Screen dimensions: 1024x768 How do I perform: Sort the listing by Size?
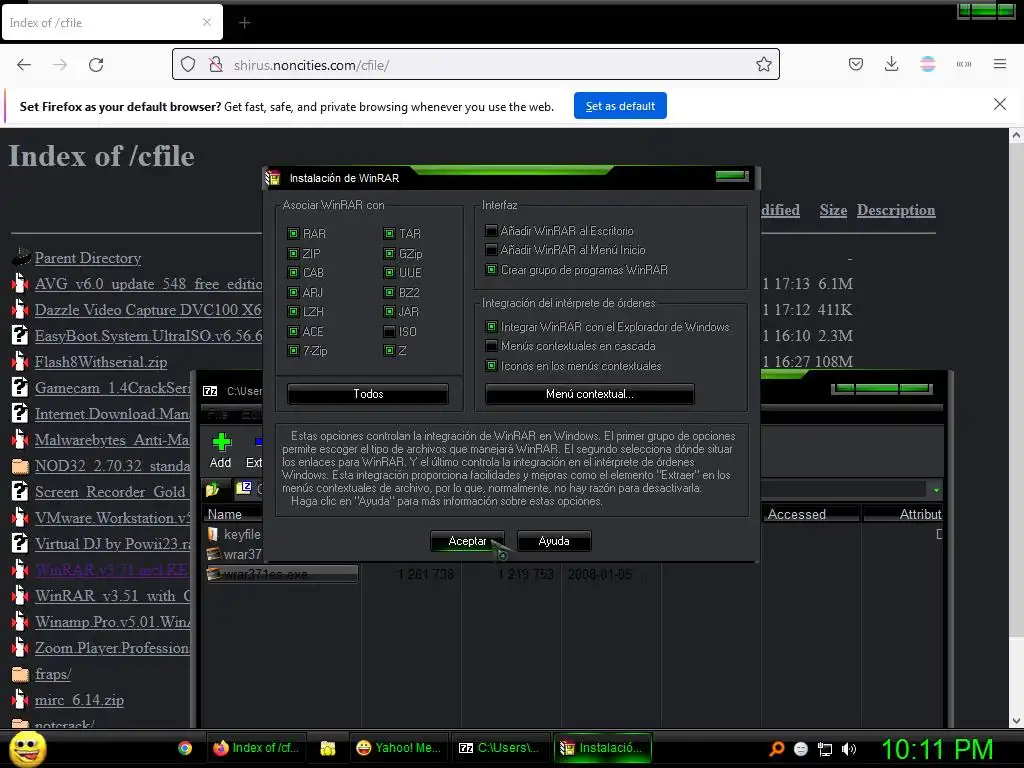pos(833,210)
